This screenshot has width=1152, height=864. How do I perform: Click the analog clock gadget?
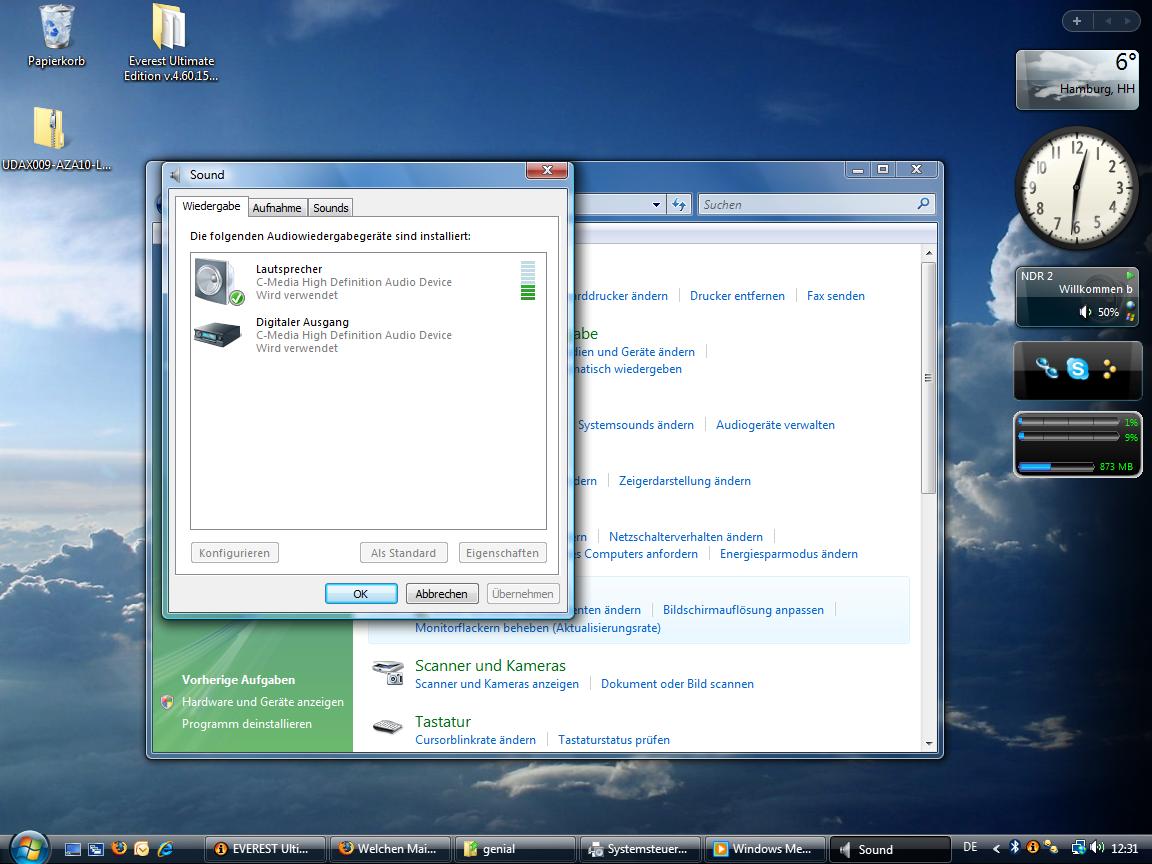pyautogui.click(x=1076, y=188)
